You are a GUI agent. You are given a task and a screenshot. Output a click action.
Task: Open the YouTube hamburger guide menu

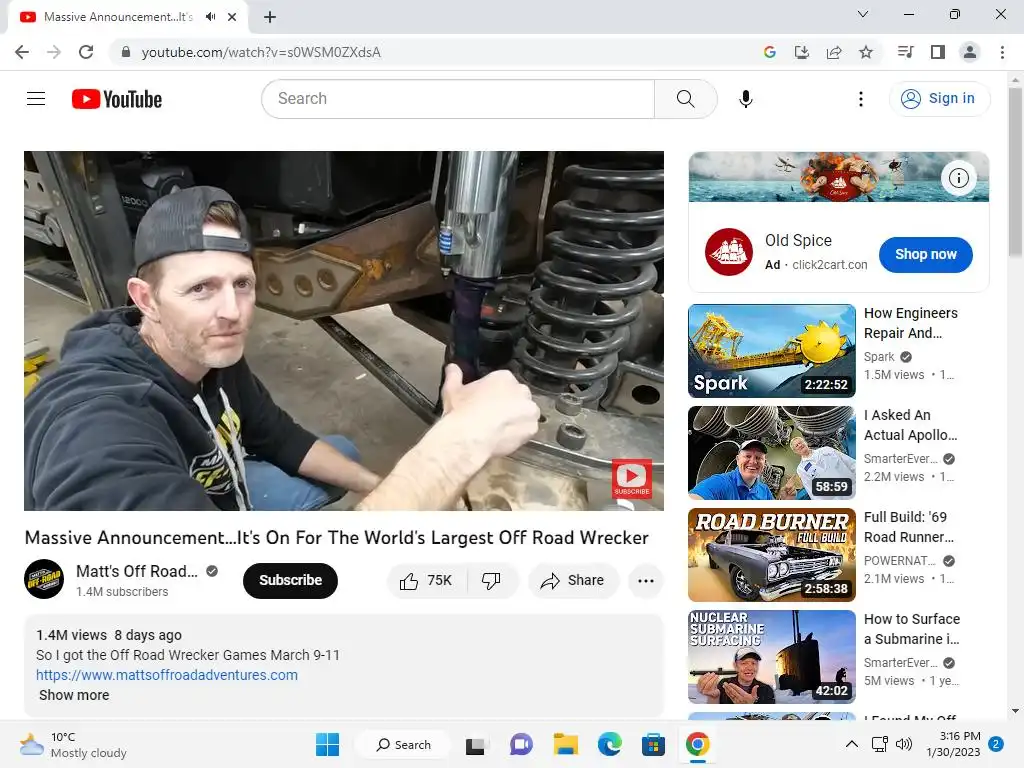pos(36,99)
